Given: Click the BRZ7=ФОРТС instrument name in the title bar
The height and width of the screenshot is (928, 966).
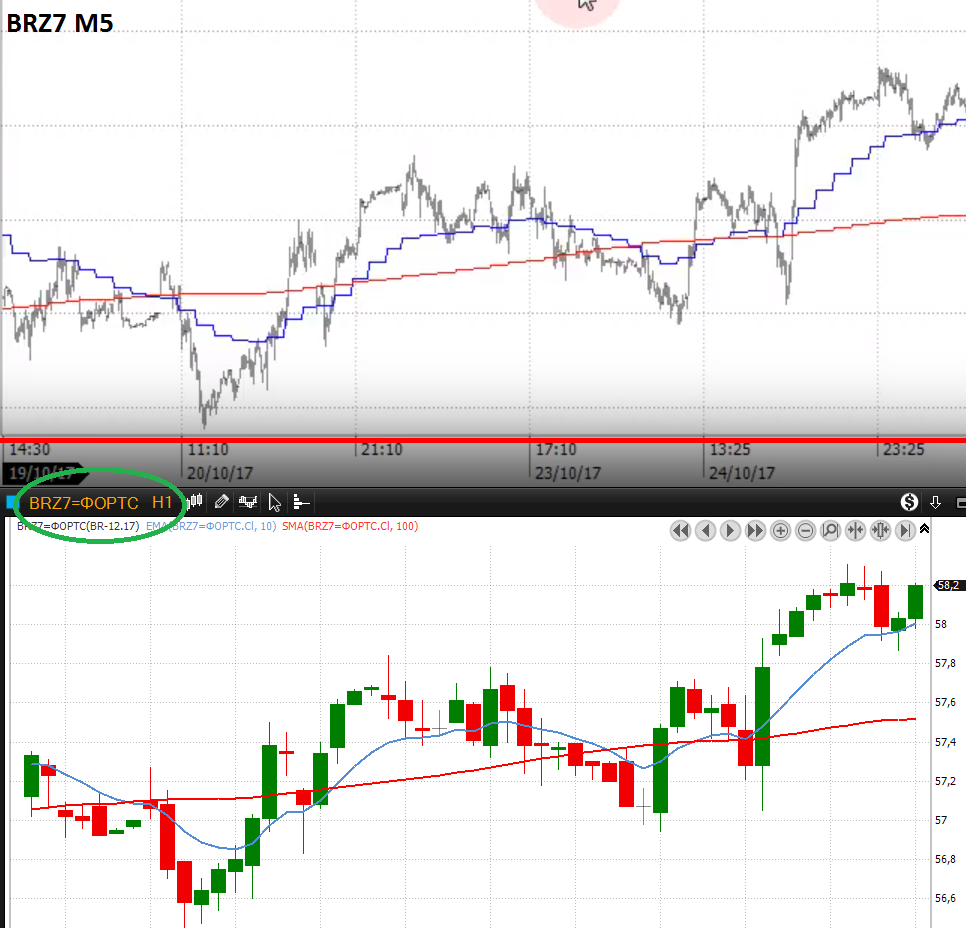Looking at the screenshot, I should pos(84,502).
